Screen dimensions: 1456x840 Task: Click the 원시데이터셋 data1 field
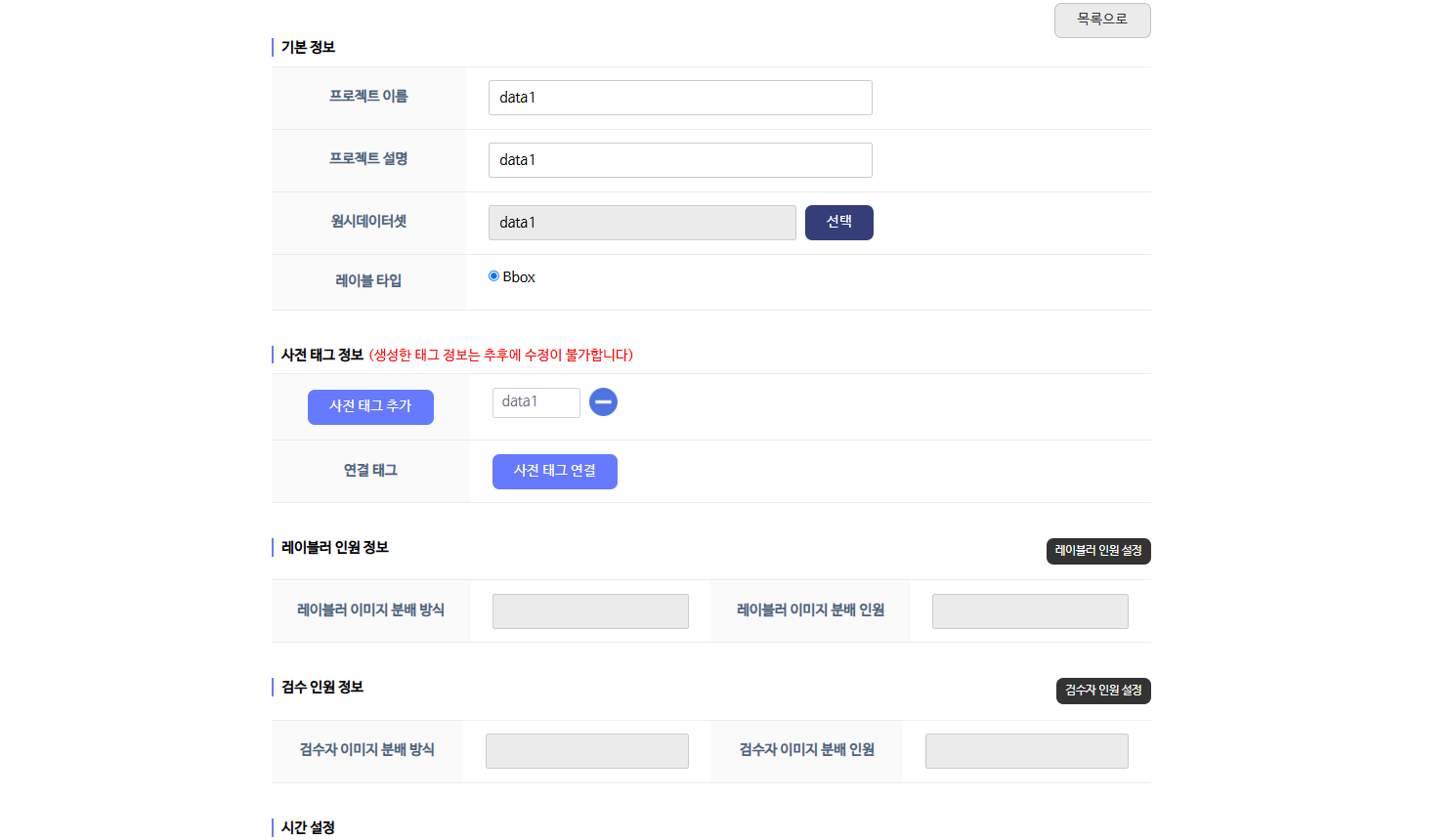pos(641,223)
